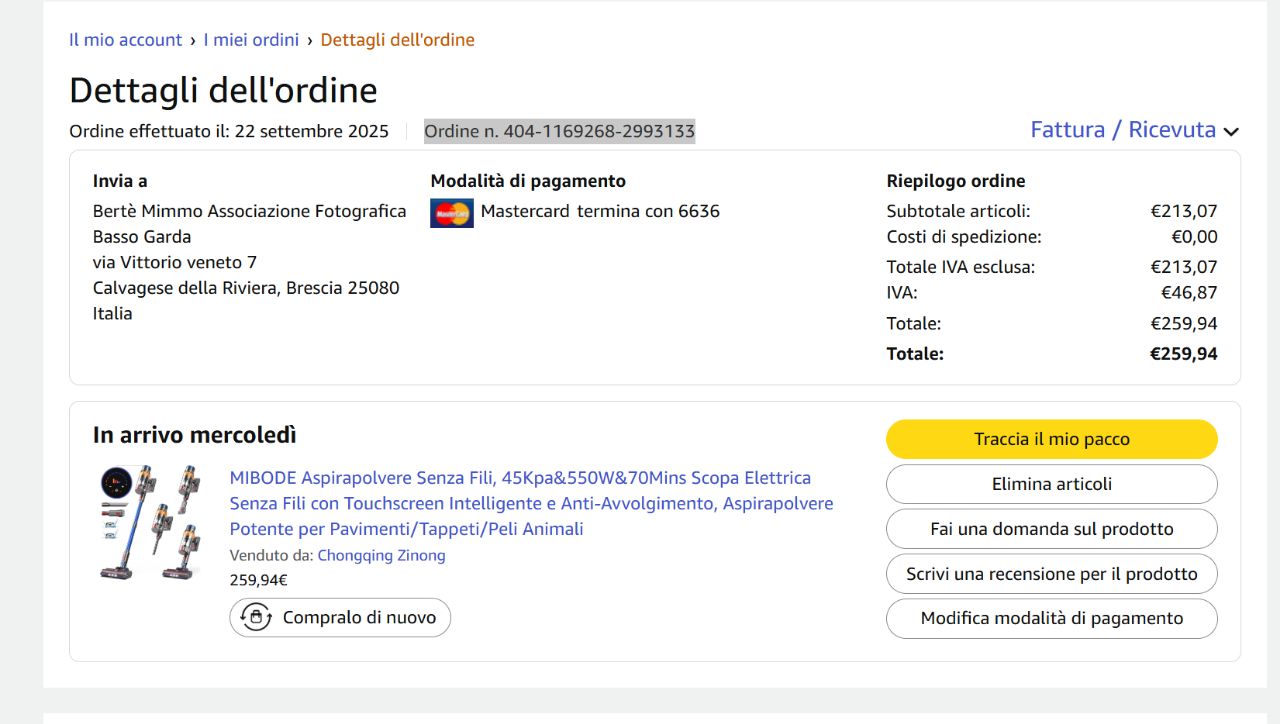This screenshot has width=1280, height=724.
Task: Choose Scrivi una recensione per il prodotto
Action: tap(1051, 574)
